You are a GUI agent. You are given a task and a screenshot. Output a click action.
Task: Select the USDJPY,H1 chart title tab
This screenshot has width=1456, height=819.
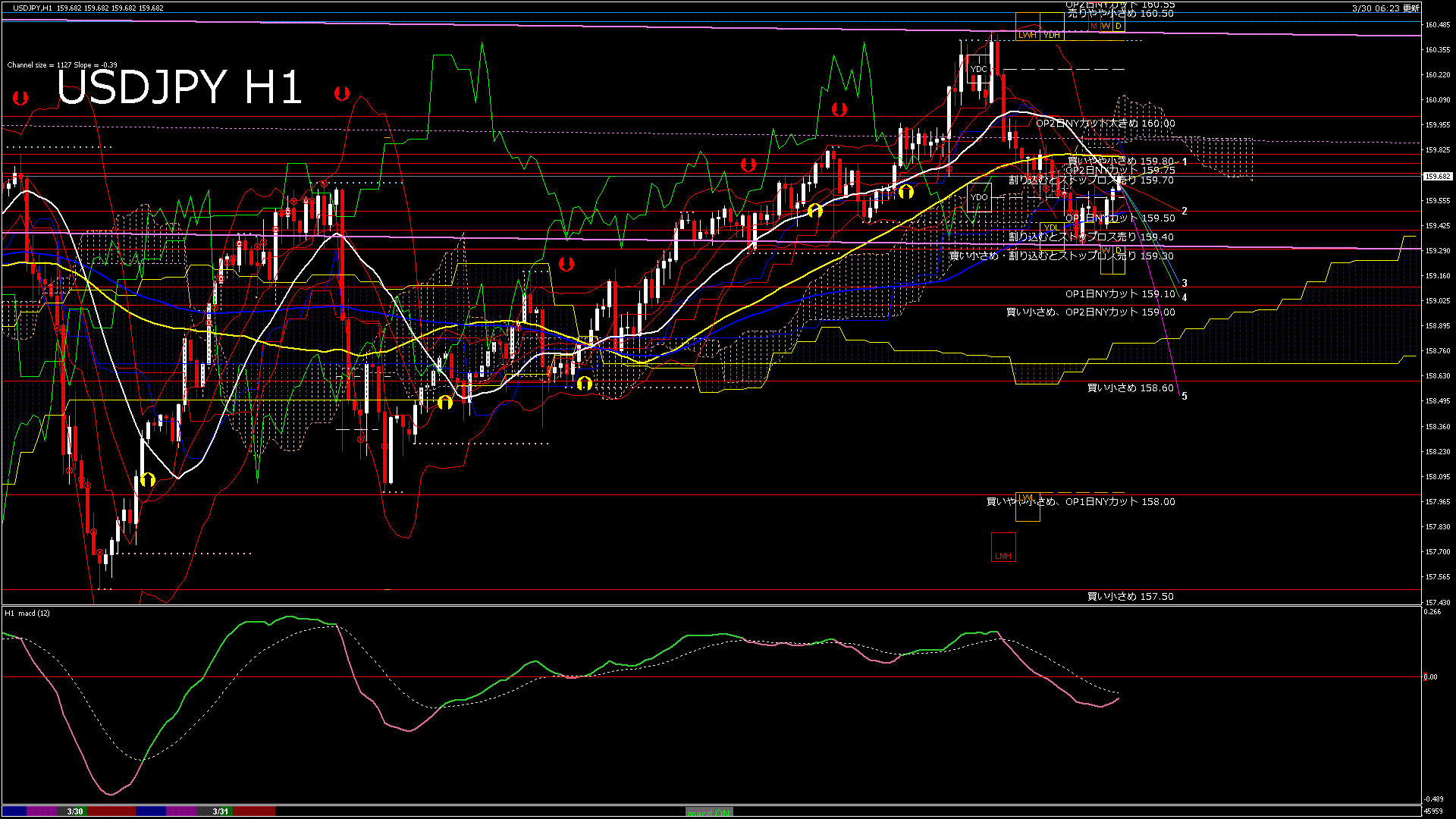point(30,6)
